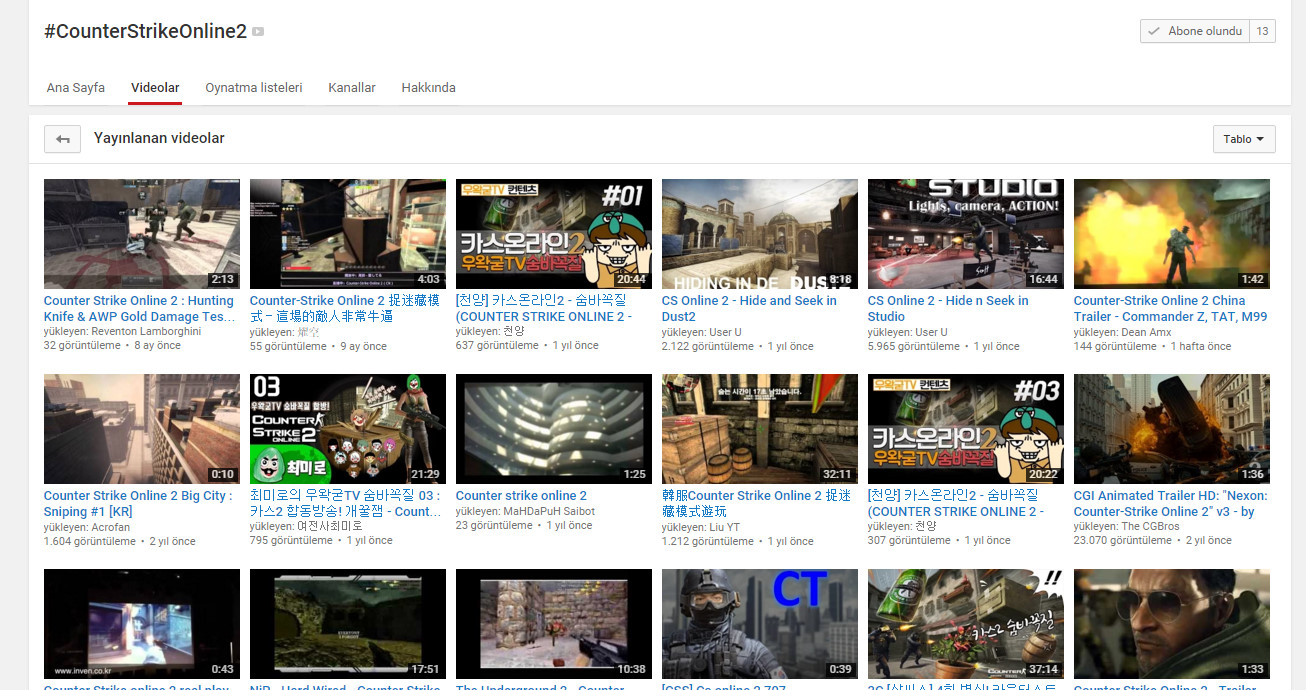Screen dimensions: 1306x690
Task: Play the #03 video thumbnail lasting 20:22
Action: pos(966,429)
